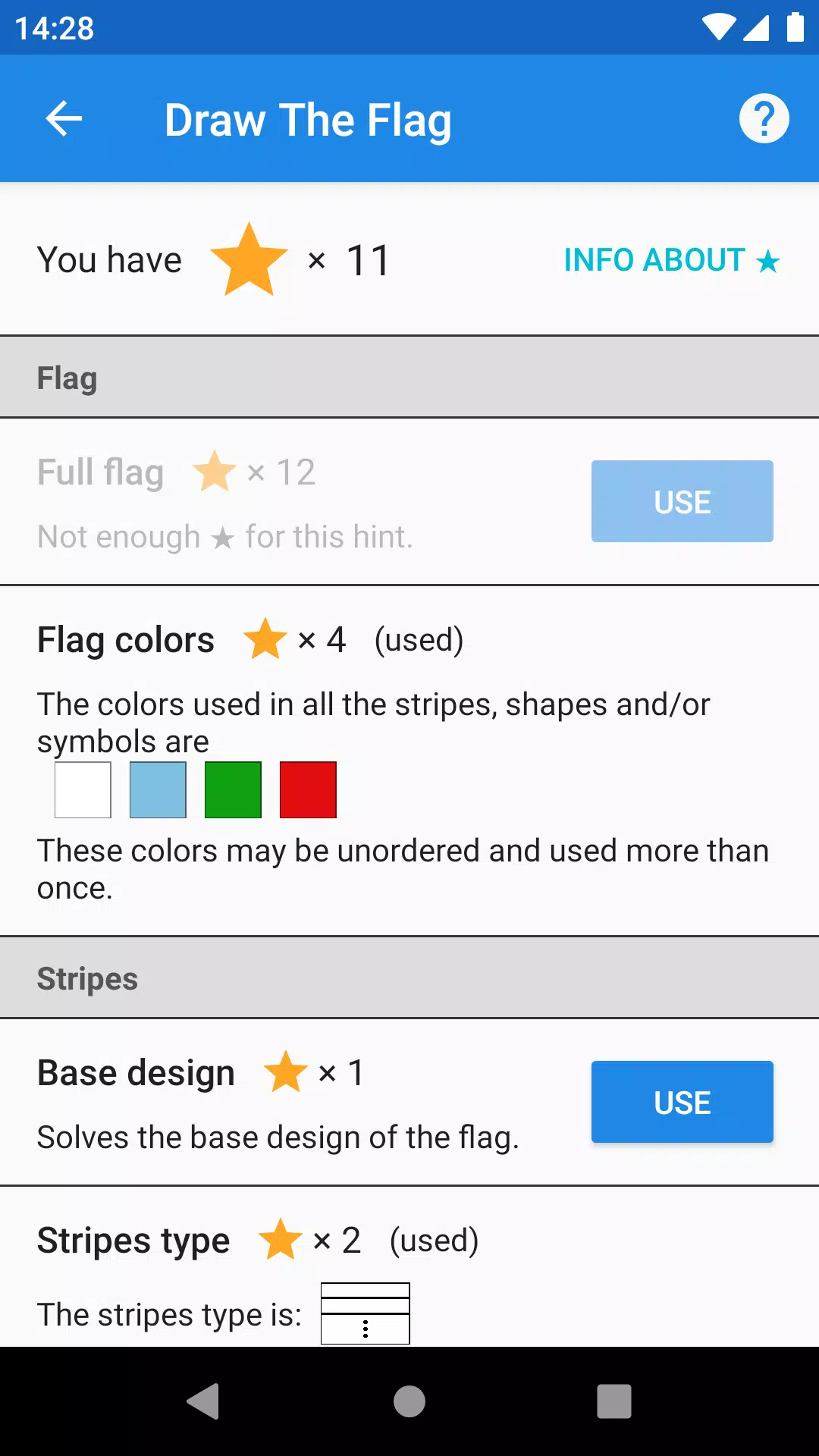Use the Base design hint

pyautogui.click(x=682, y=1102)
